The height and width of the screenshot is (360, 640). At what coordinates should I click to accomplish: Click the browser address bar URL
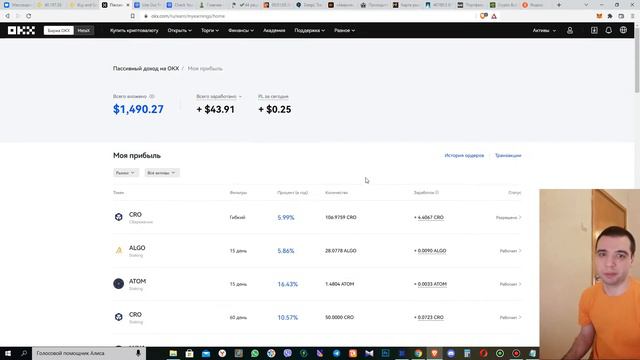click(188, 16)
